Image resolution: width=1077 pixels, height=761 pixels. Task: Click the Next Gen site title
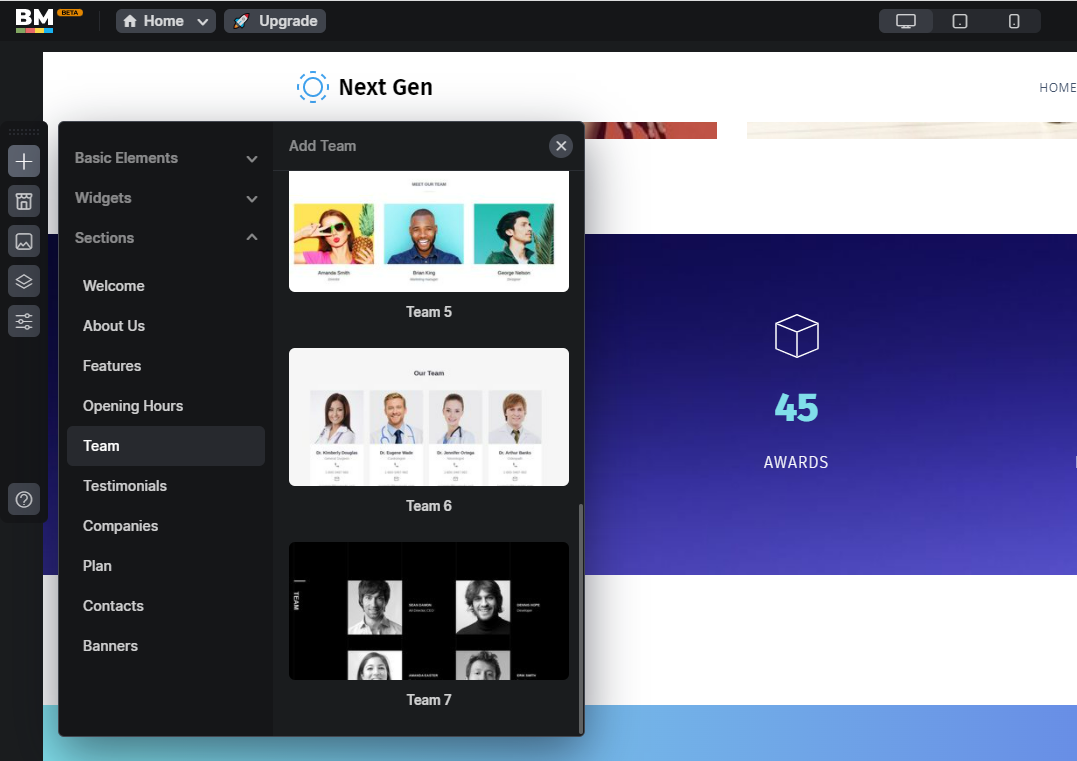[x=386, y=87]
